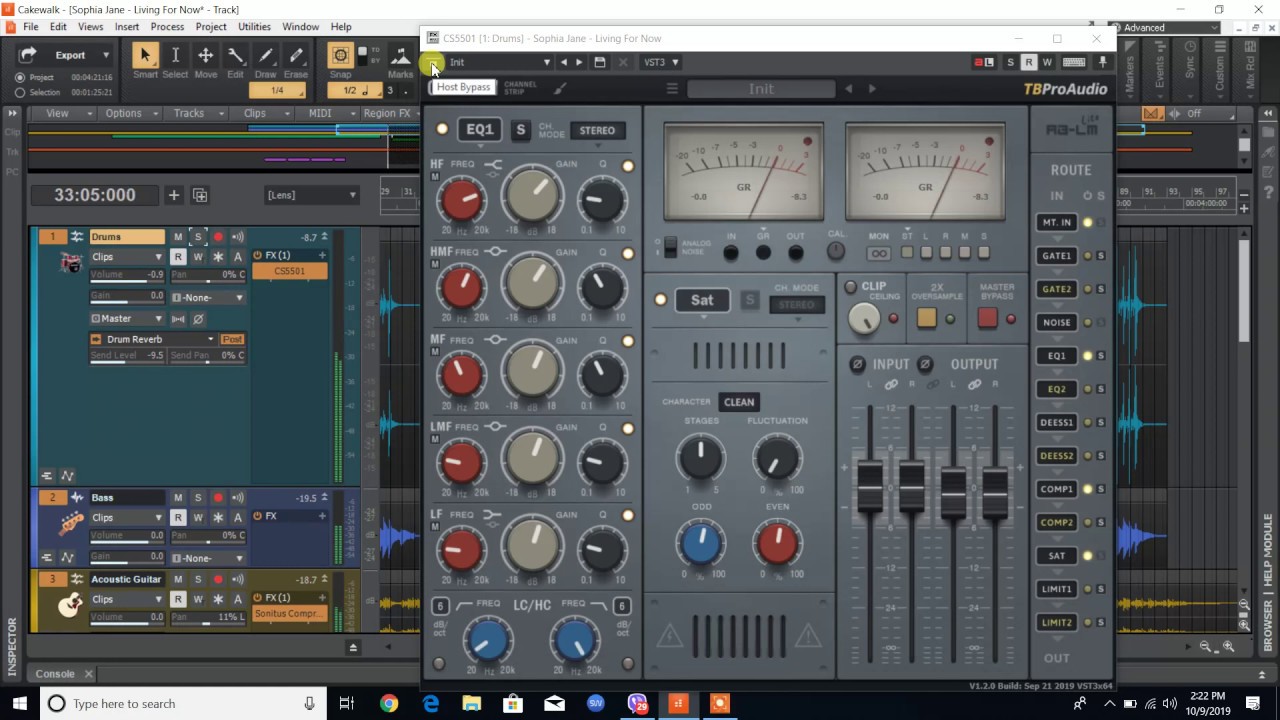
Task: Save preset with floppy disk icon
Action: pyautogui.click(x=600, y=62)
